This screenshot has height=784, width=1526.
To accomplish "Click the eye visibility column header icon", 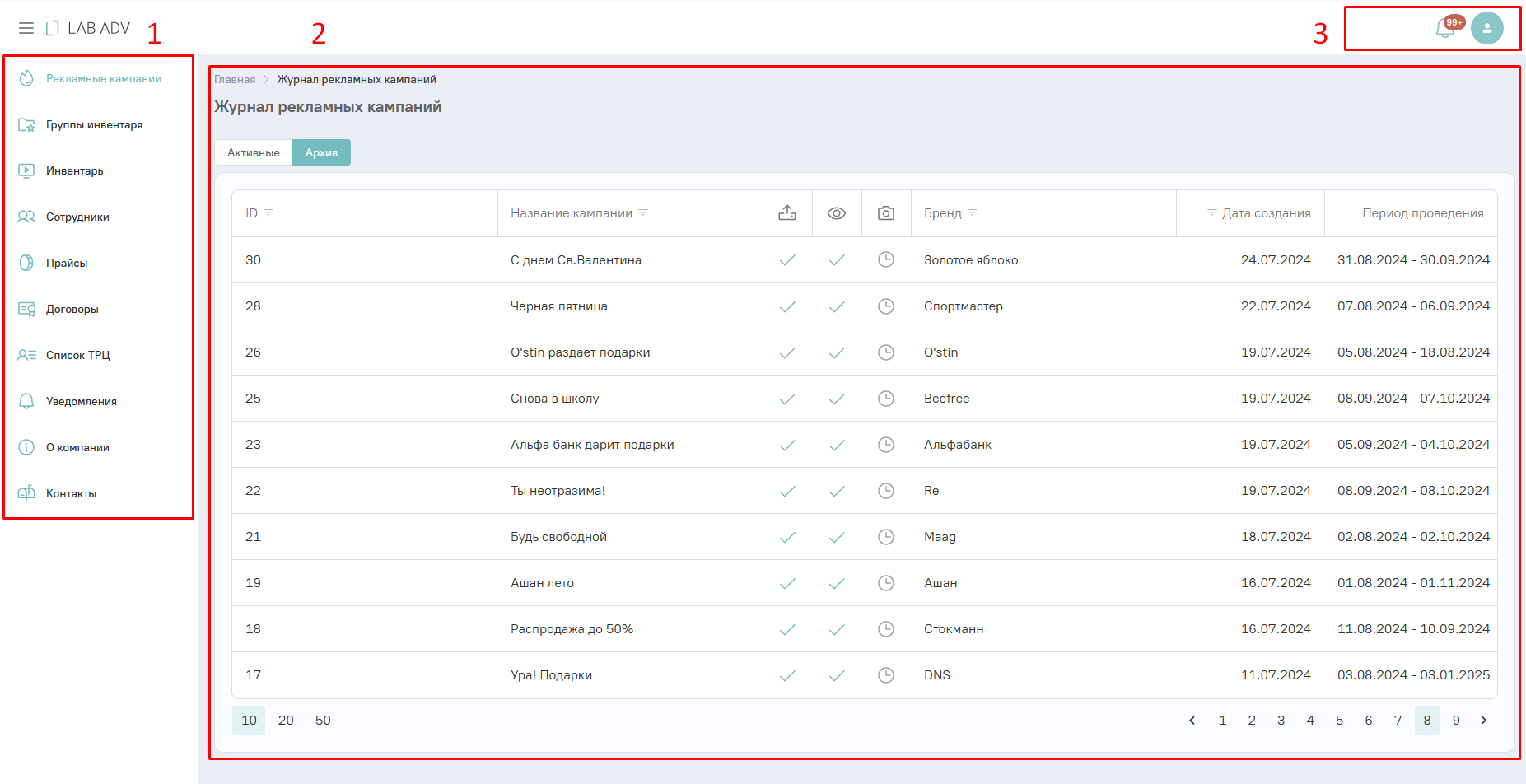I will point(837,213).
